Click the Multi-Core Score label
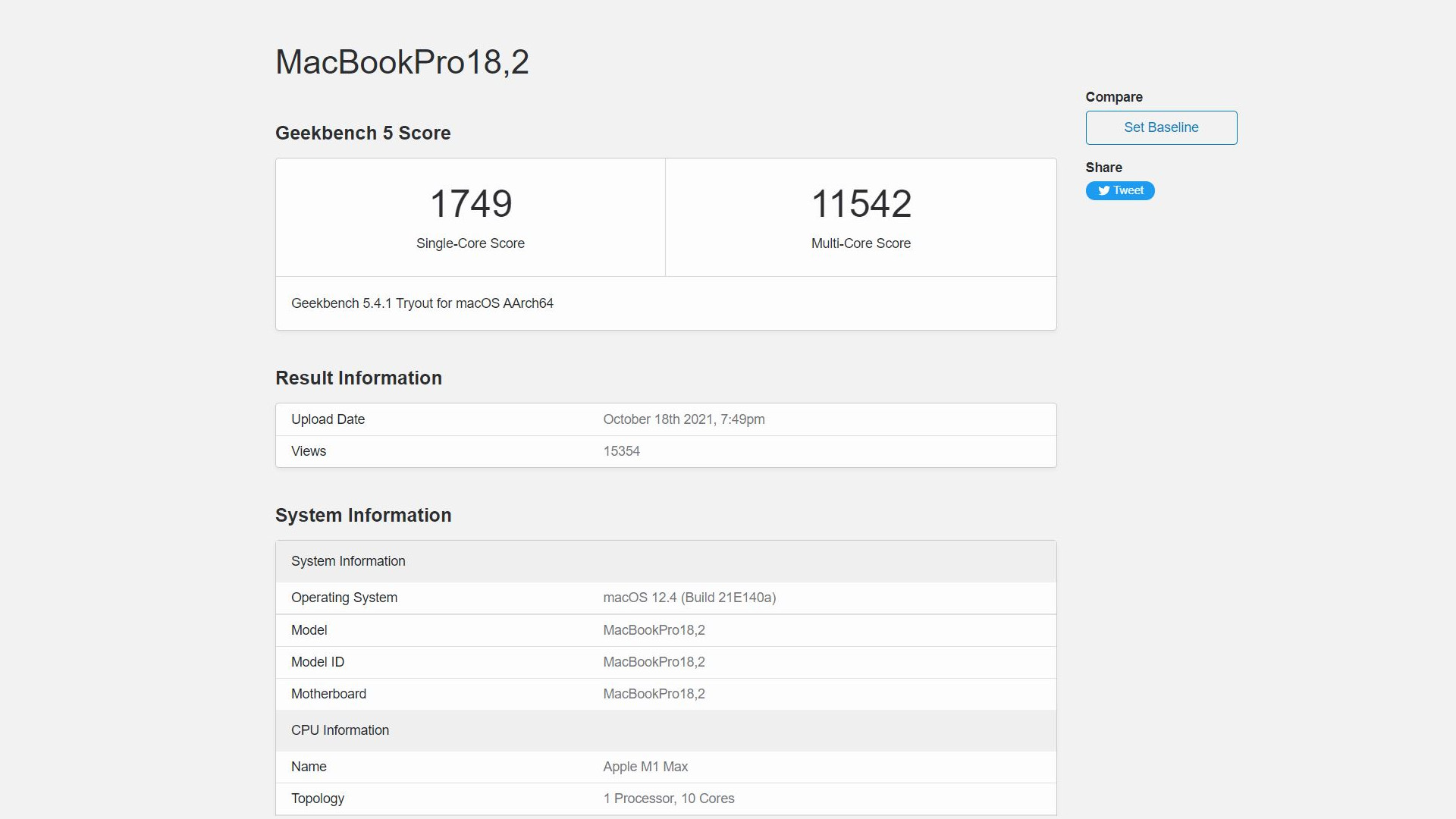 861,243
